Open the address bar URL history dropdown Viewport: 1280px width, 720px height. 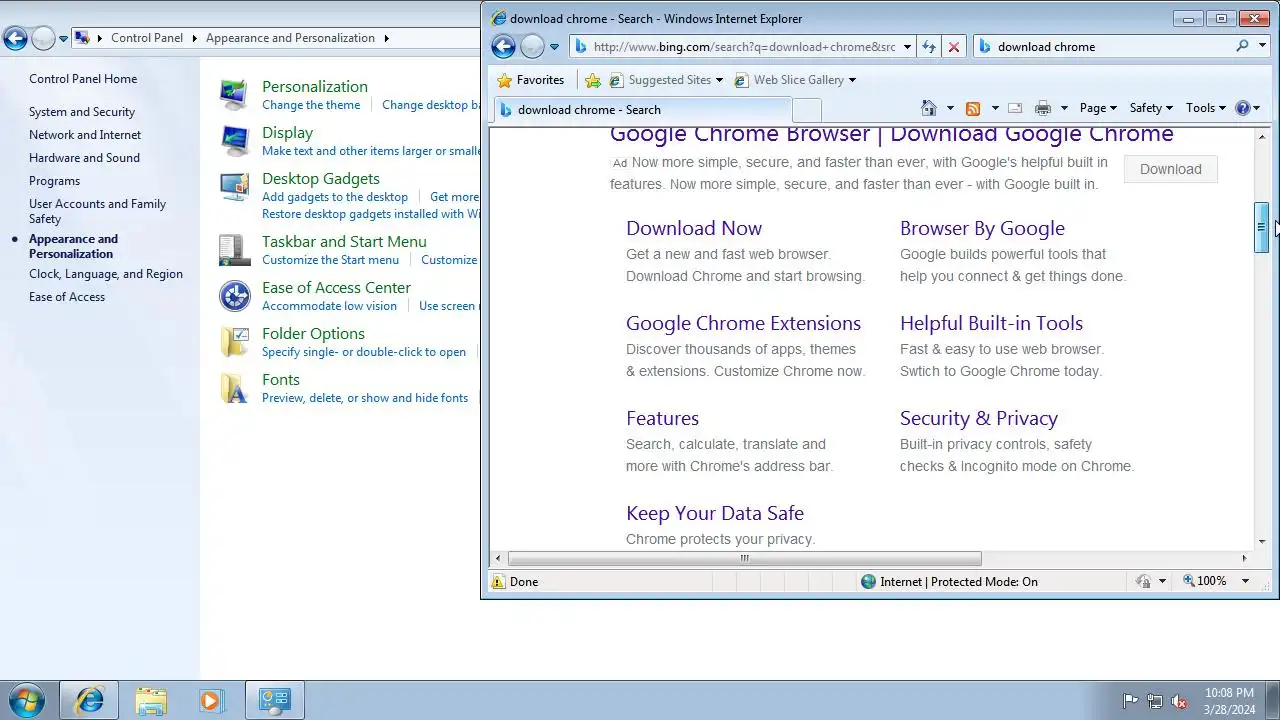click(x=907, y=47)
